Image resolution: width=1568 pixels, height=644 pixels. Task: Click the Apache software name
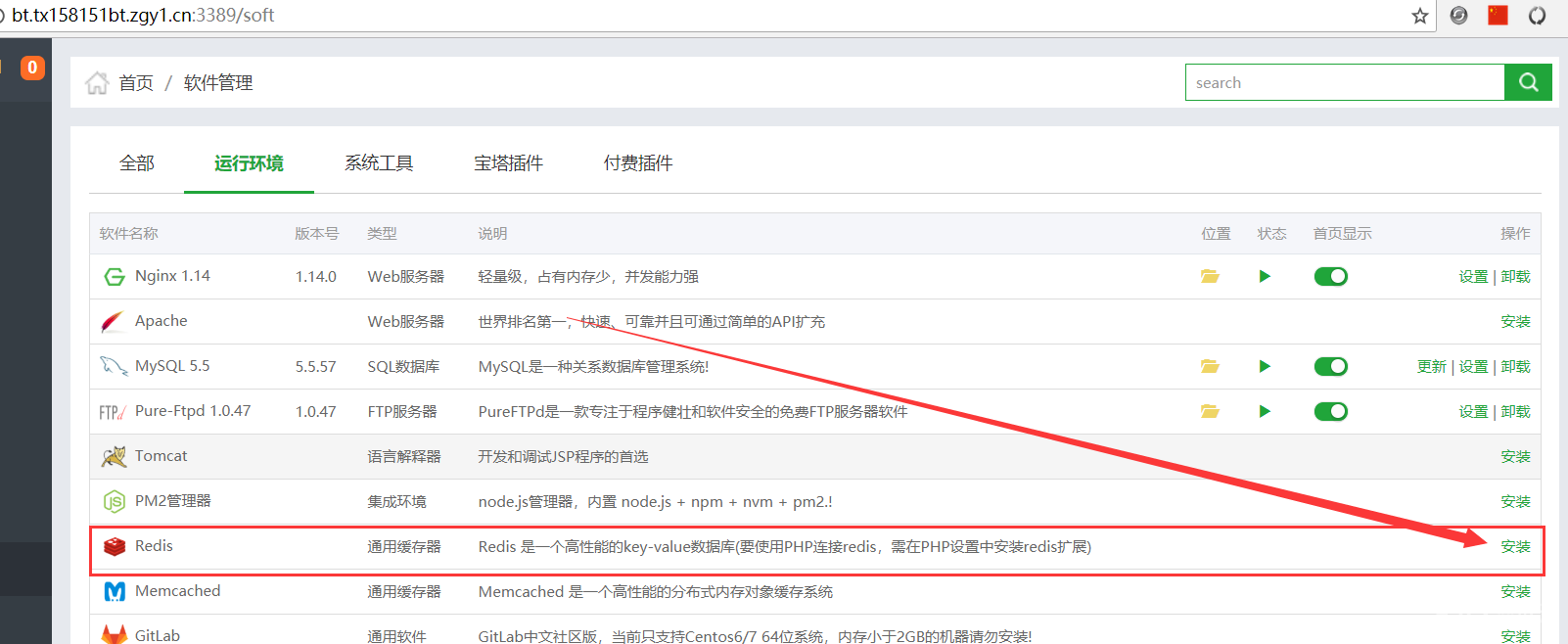click(x=161, y=321)
